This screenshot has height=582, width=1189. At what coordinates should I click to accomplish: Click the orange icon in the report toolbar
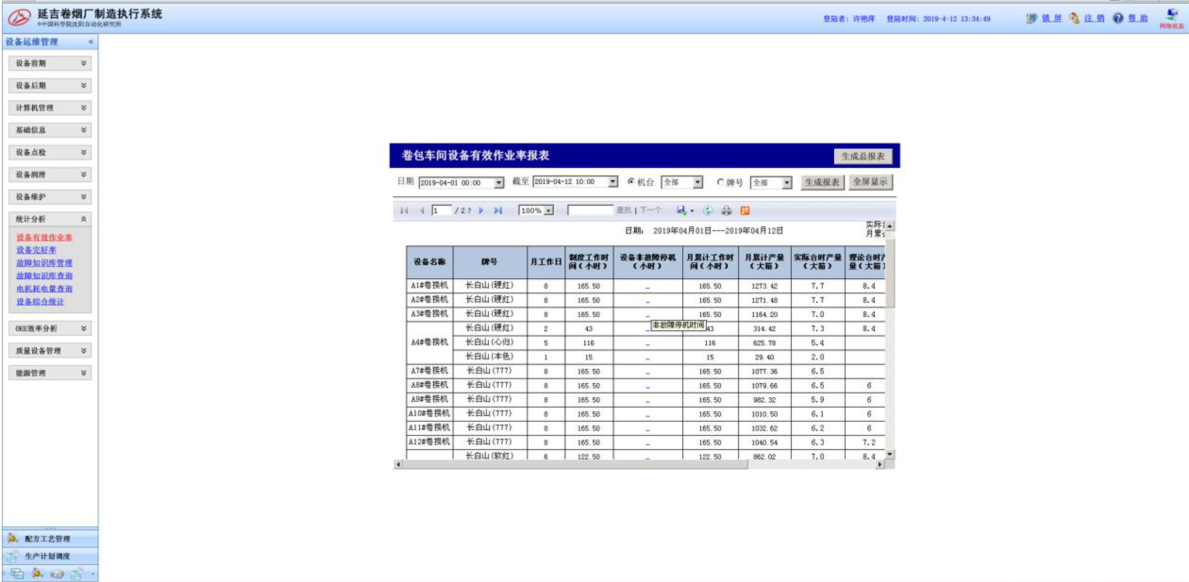click(x=745, y=211)
